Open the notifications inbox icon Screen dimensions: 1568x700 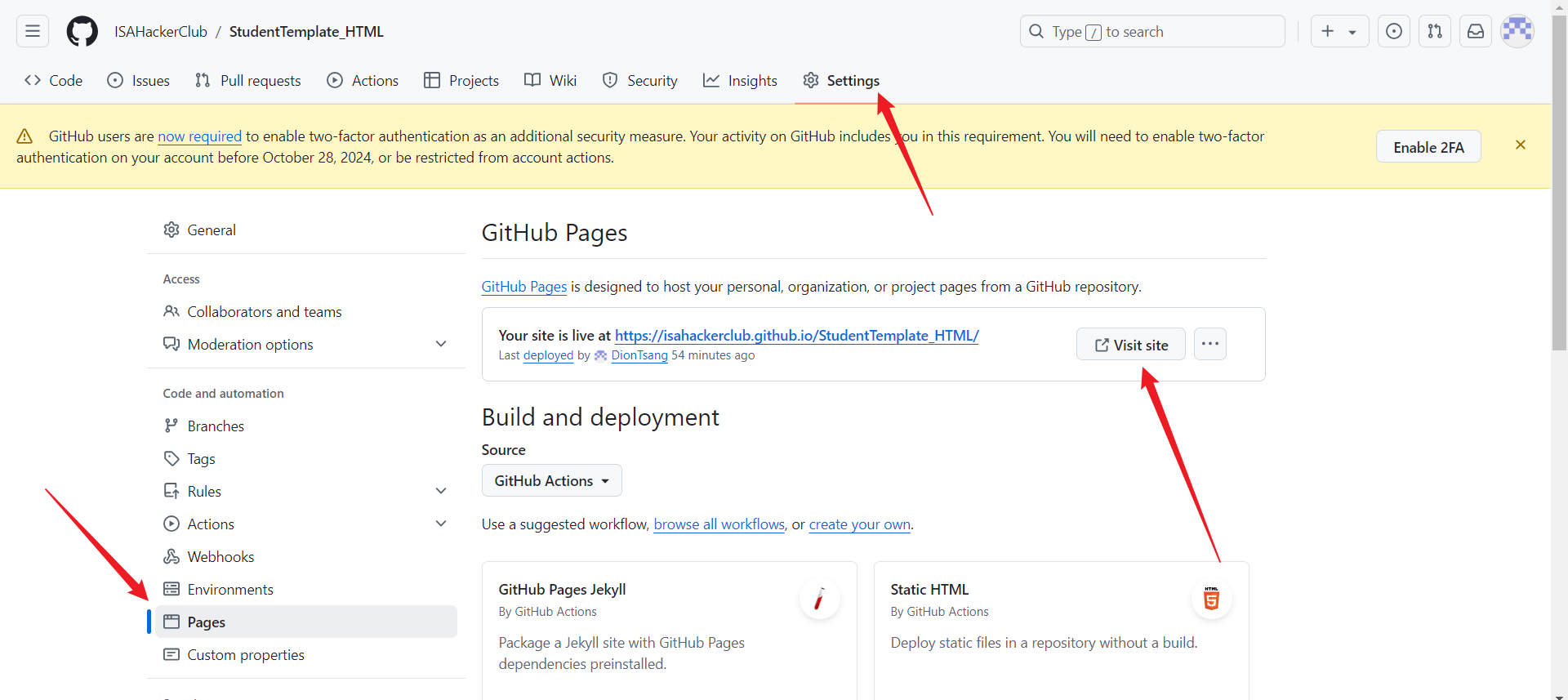[x=1476, y=31]
